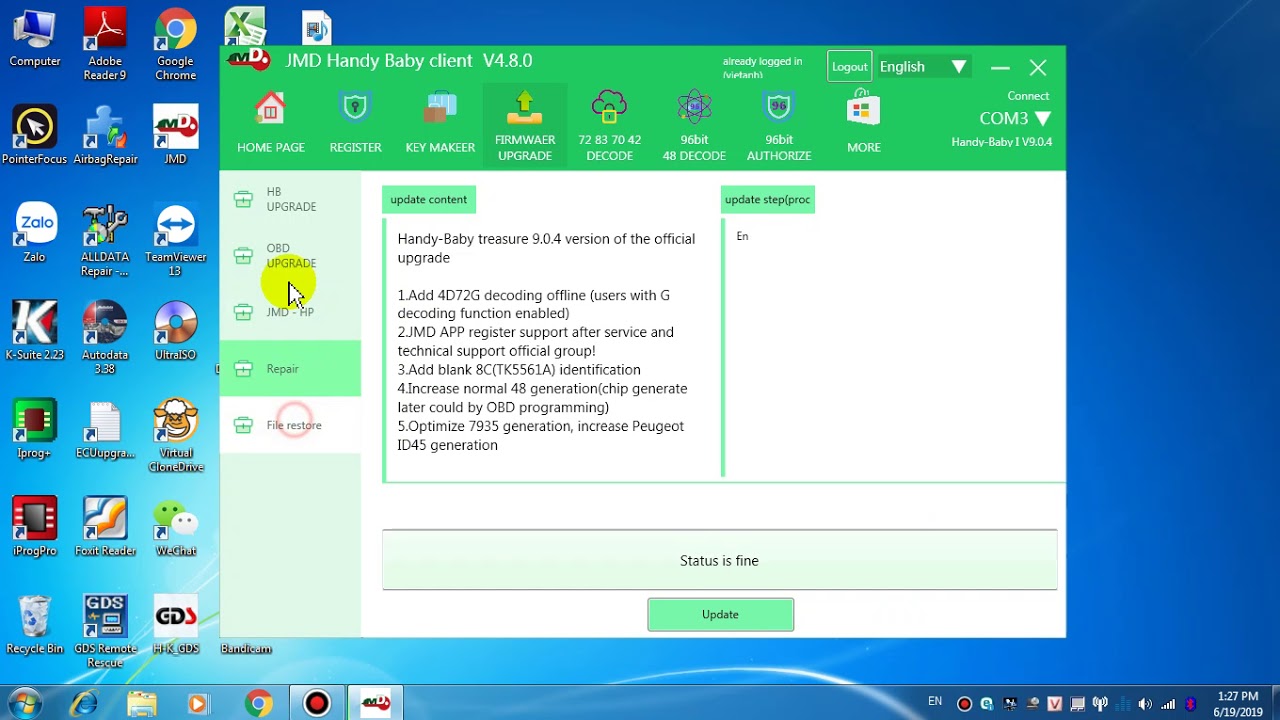The image size is (1280, 720).
Task: Click Handy-Baby I V9.0.4 version text
Action: coord(1001,142)
